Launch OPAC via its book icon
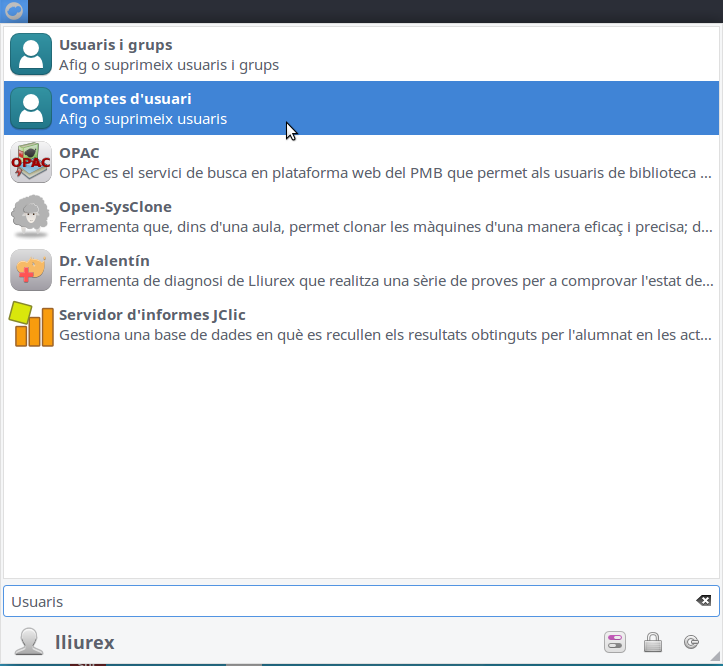Image resolution: width=723 pixels, height=666 pixels. point(31,162)
